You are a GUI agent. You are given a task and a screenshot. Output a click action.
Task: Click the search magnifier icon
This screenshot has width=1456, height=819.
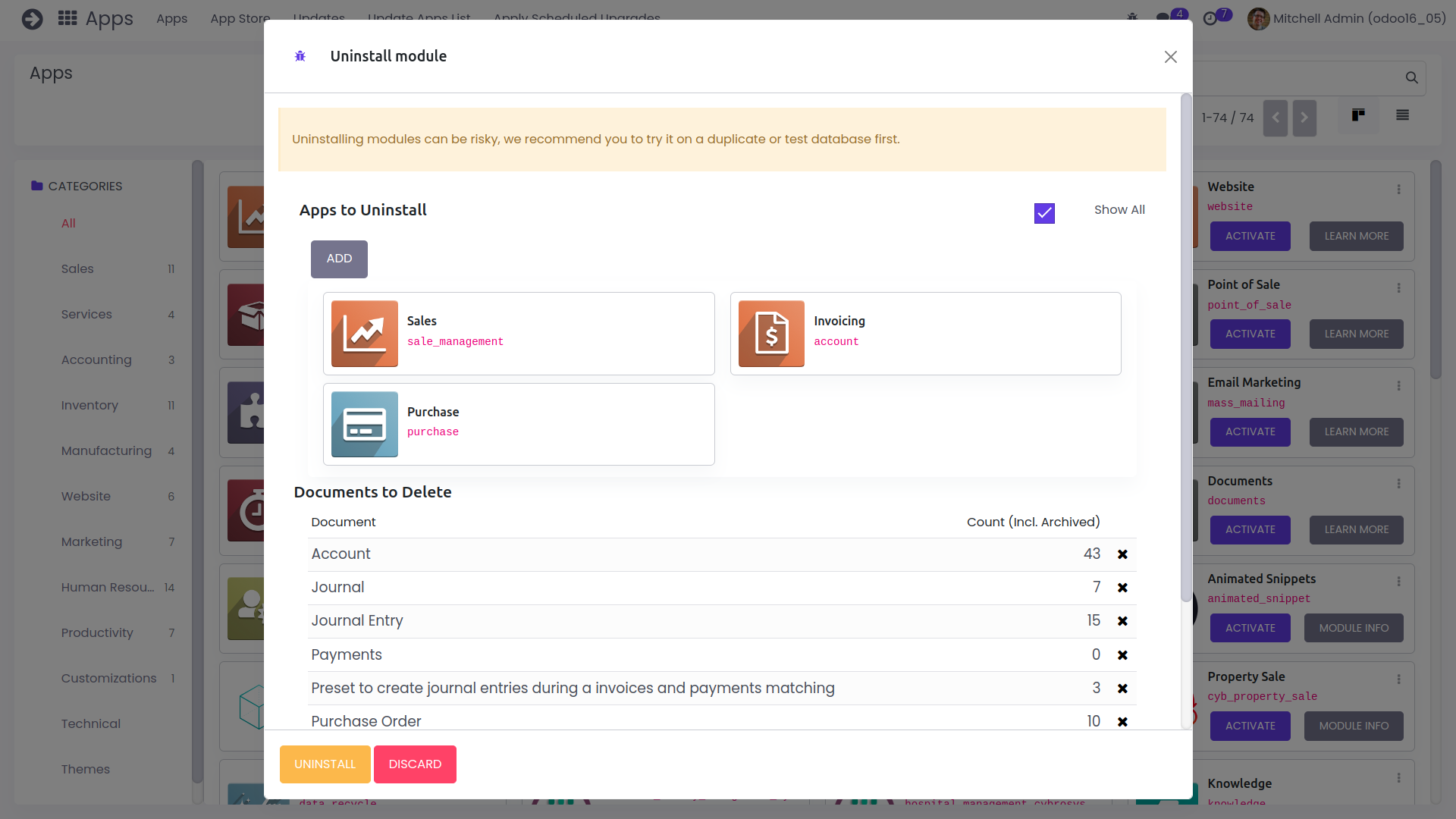(x=1411, y=77)
